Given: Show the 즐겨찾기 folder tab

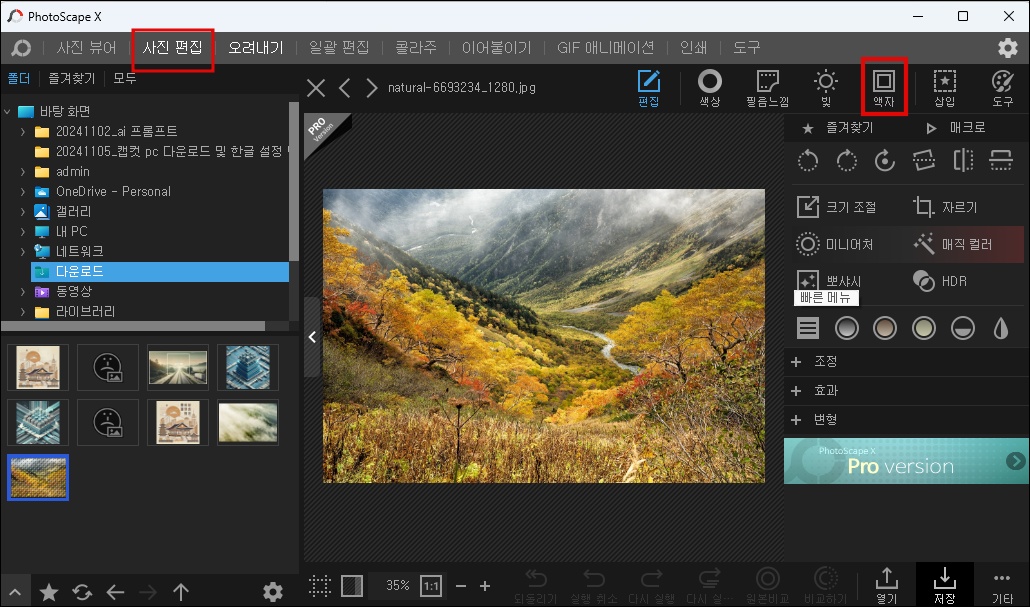Looking at the screenshot, I should pos(72,78).
